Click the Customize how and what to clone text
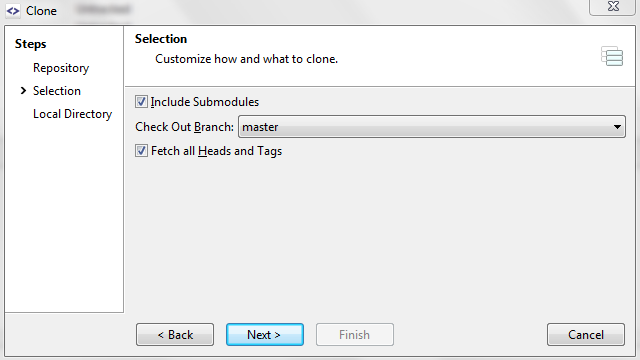Image resolution: width=640 pixels, height=360 pixels. tap(247, 59)
